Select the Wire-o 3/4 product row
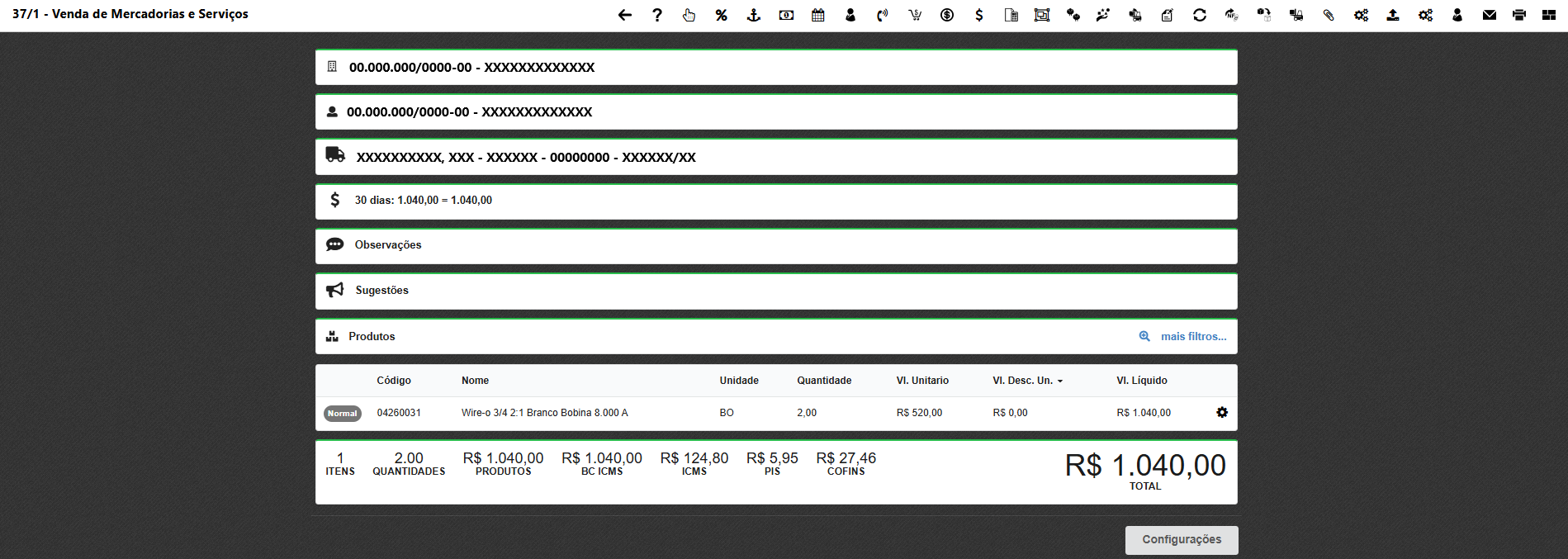Screen dimensions: 1568x559 click(x=544, y=413)
